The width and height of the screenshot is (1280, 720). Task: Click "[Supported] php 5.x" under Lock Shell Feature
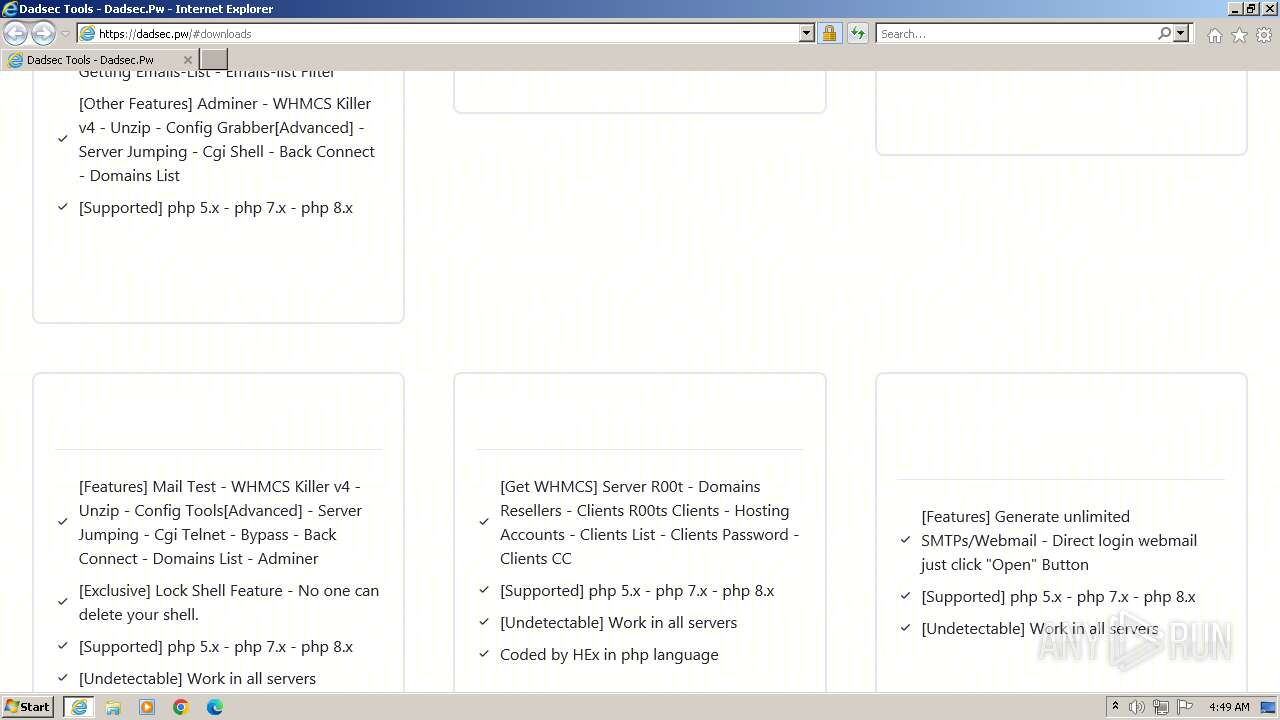click(216, 646)
